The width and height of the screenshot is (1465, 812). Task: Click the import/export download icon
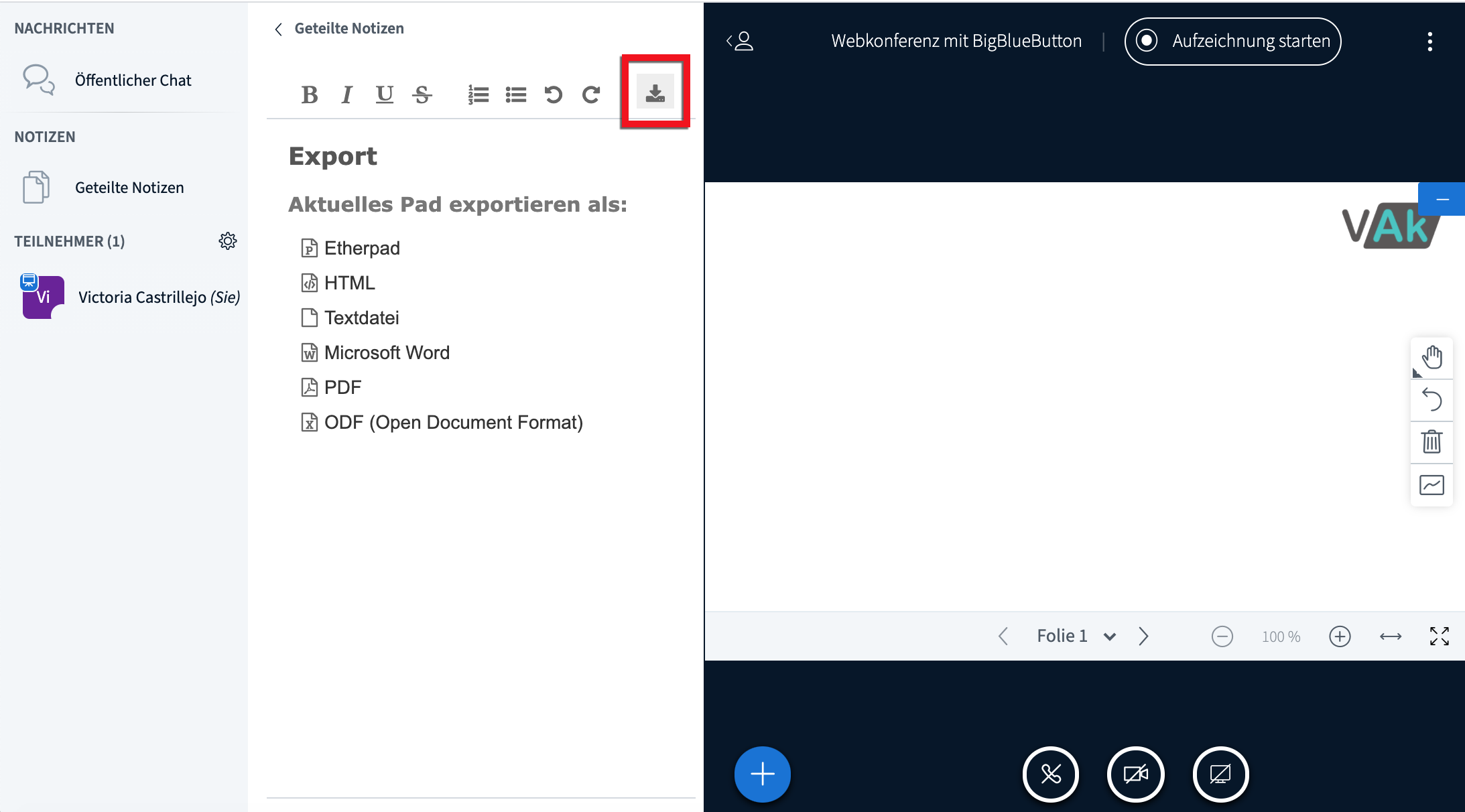pyautogui.click(x=655, y=92)
